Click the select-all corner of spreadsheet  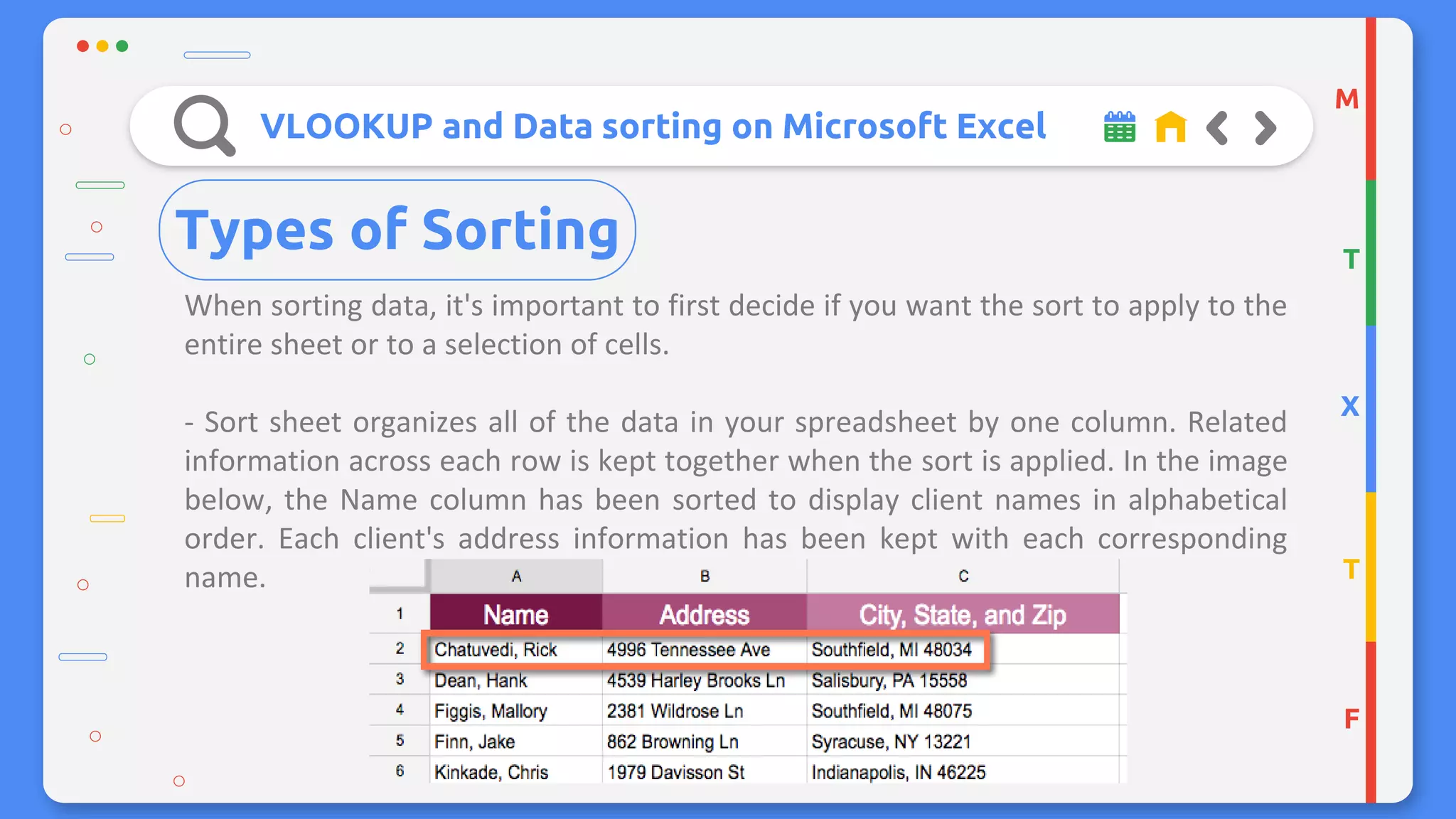tap(400, 576)
